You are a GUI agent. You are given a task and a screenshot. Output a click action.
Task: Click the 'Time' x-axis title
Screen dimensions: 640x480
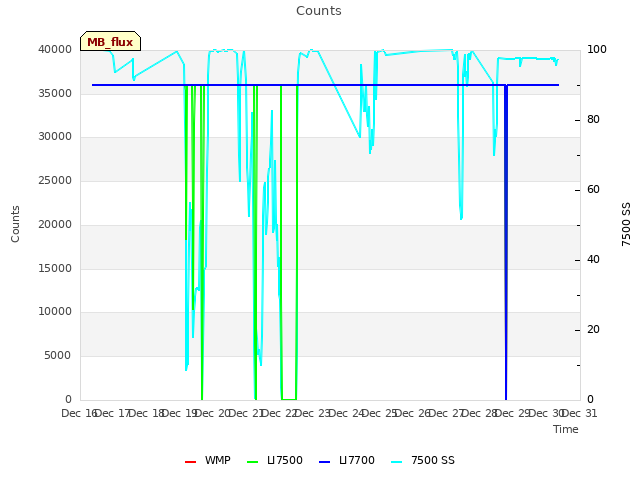pyautogui.click(x=566, y=429)
